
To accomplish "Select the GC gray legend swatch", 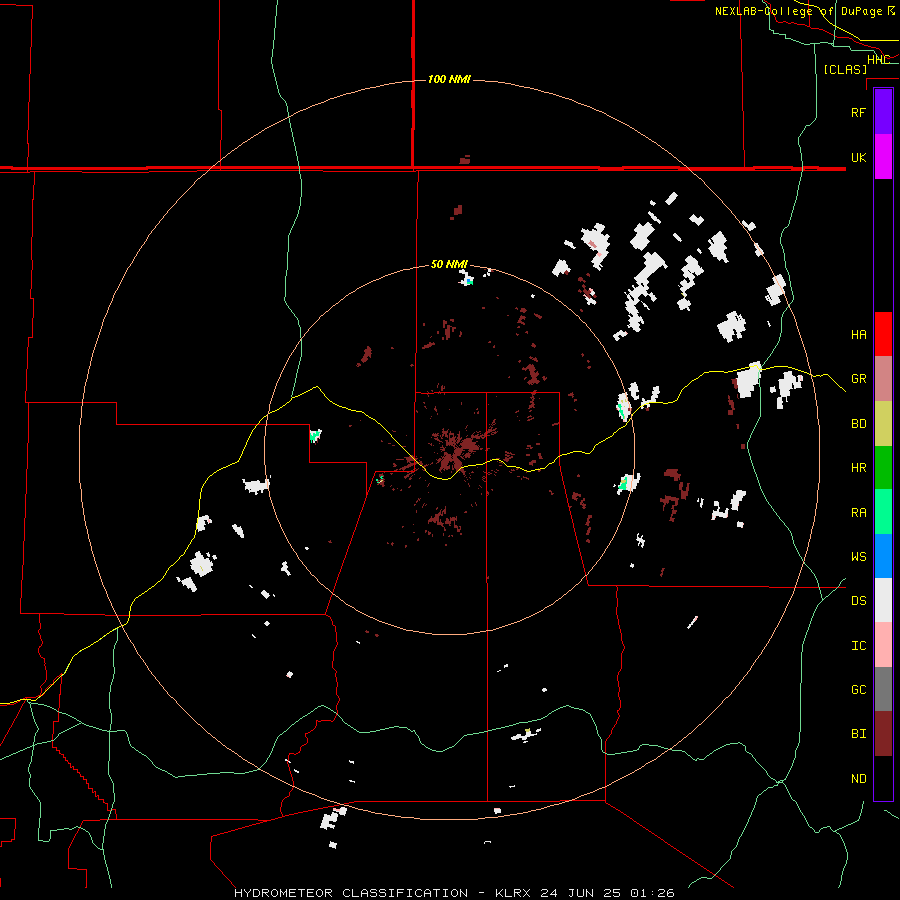I will pos(883,689).
